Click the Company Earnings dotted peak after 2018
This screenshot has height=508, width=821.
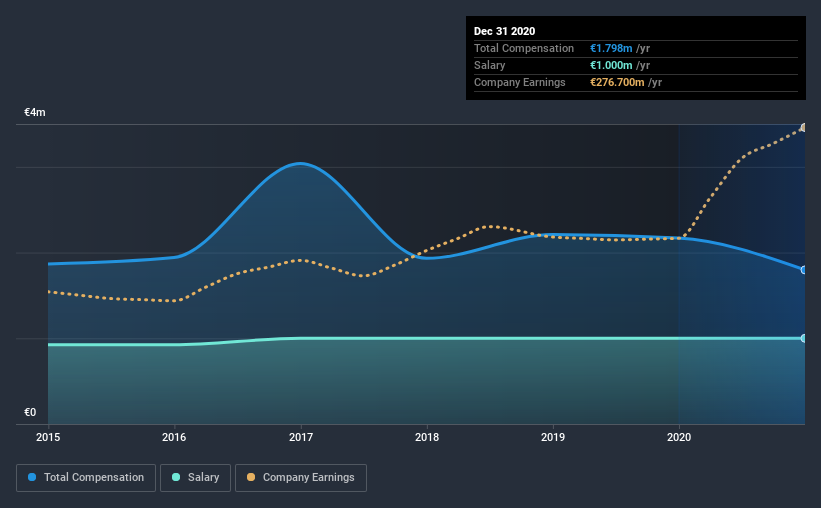click(x=491, y=226)
